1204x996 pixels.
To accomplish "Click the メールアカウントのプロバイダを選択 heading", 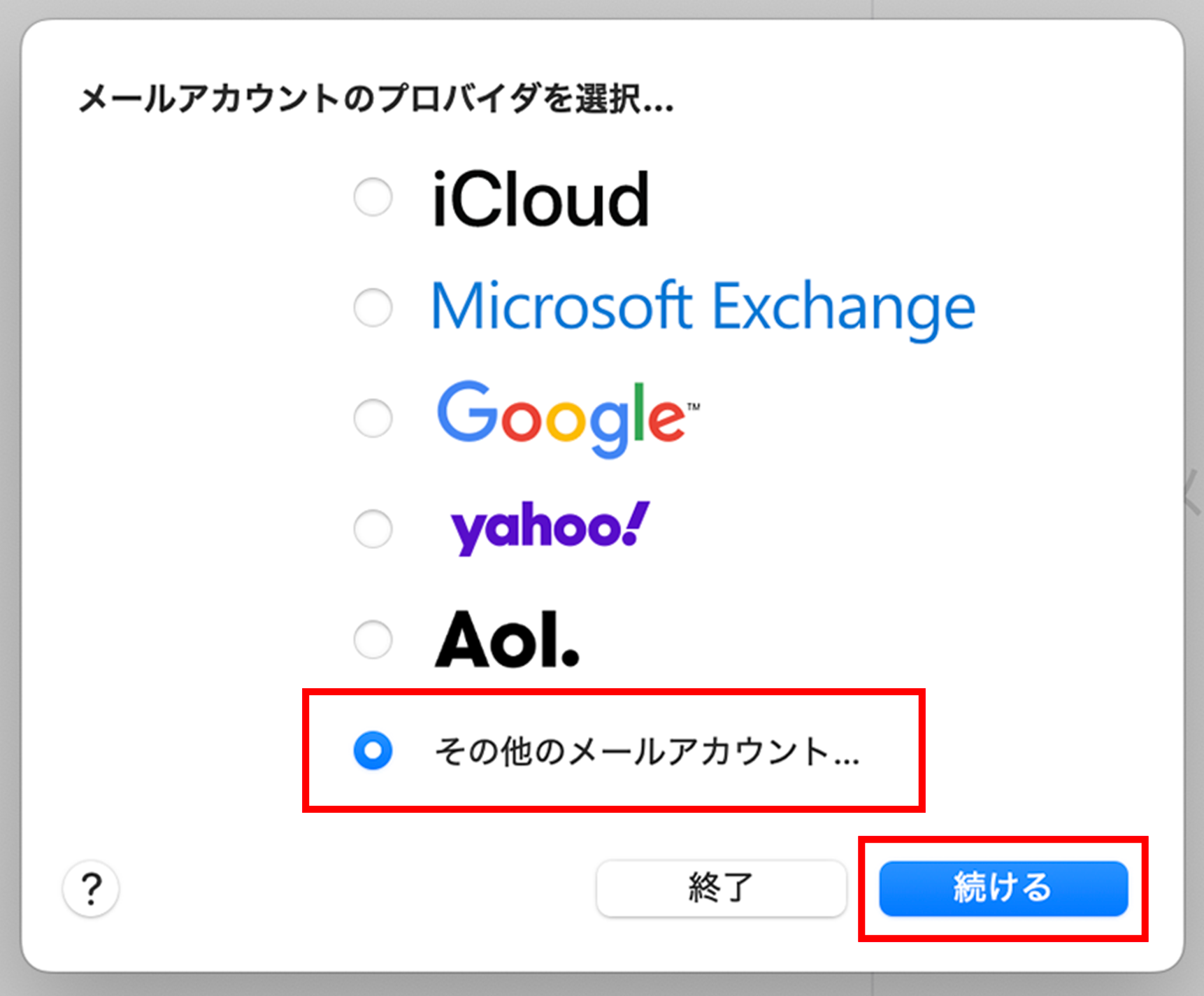I will click(375, 99).
